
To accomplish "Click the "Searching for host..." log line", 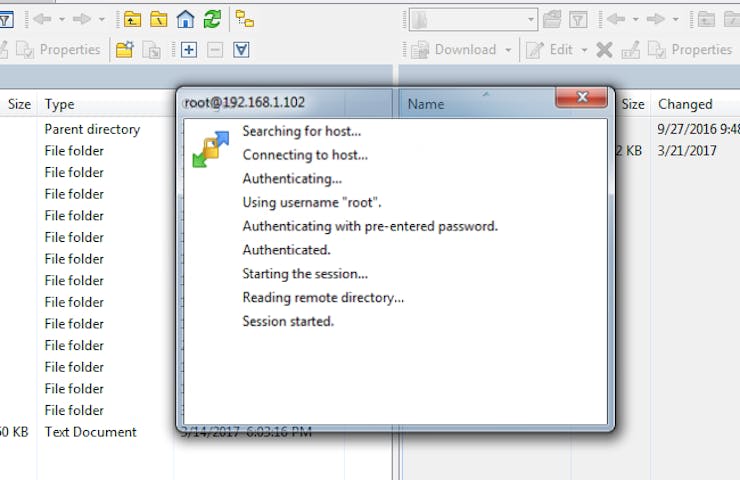I will [x=302, y=131].
